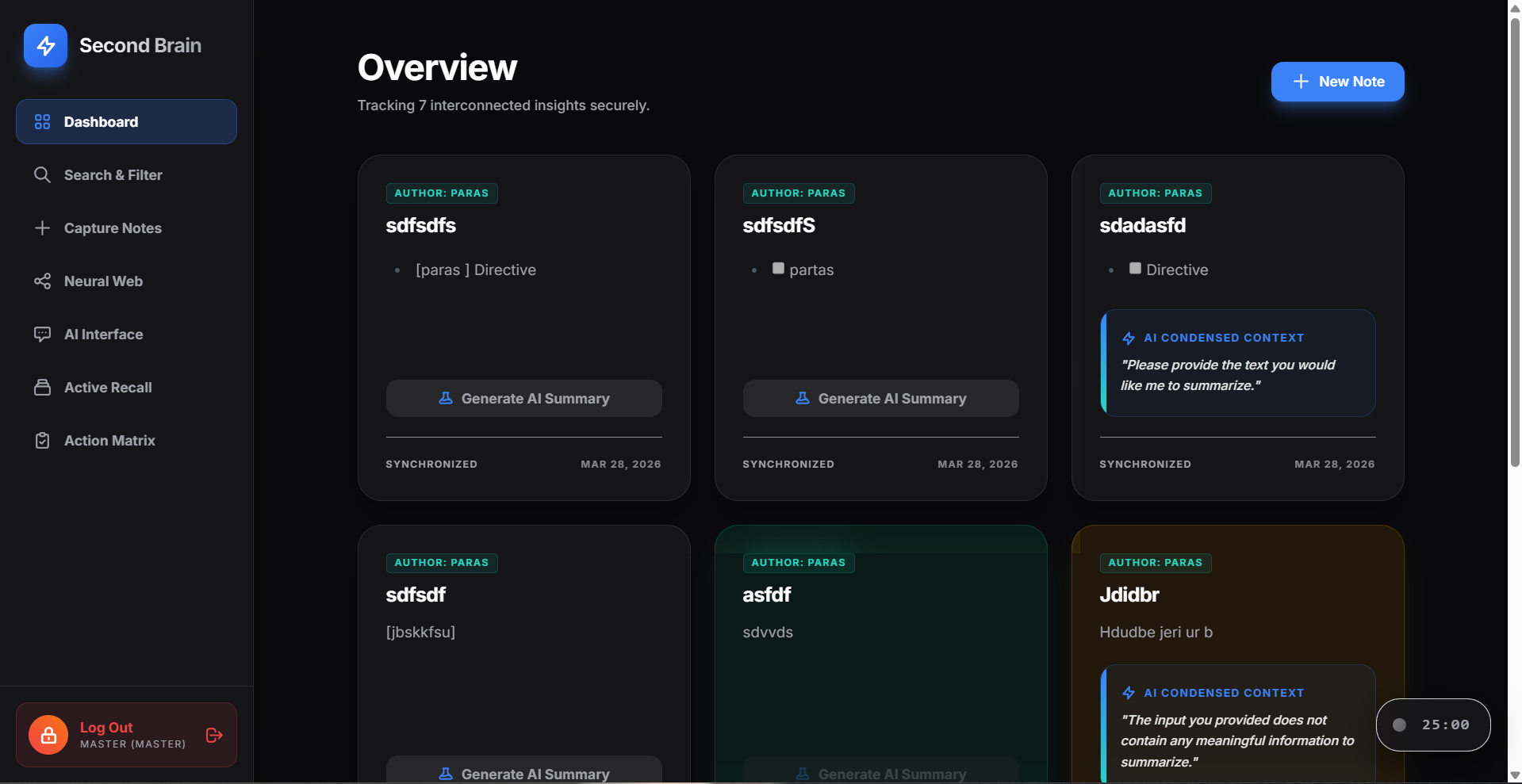1522x784 pixels.
Task: Click the Capture Notes plus icon
Action: coord(42,228)
